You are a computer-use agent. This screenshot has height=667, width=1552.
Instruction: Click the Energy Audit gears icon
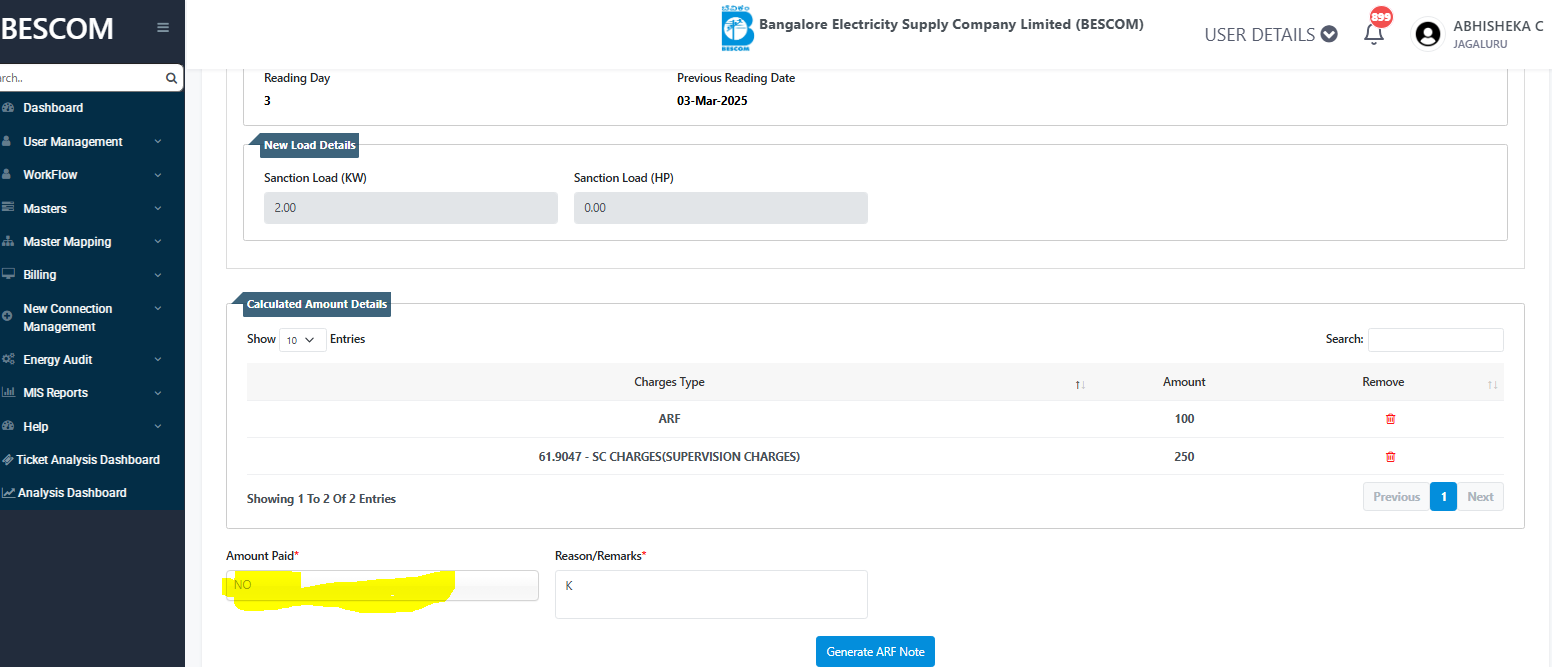pos(8,359)
